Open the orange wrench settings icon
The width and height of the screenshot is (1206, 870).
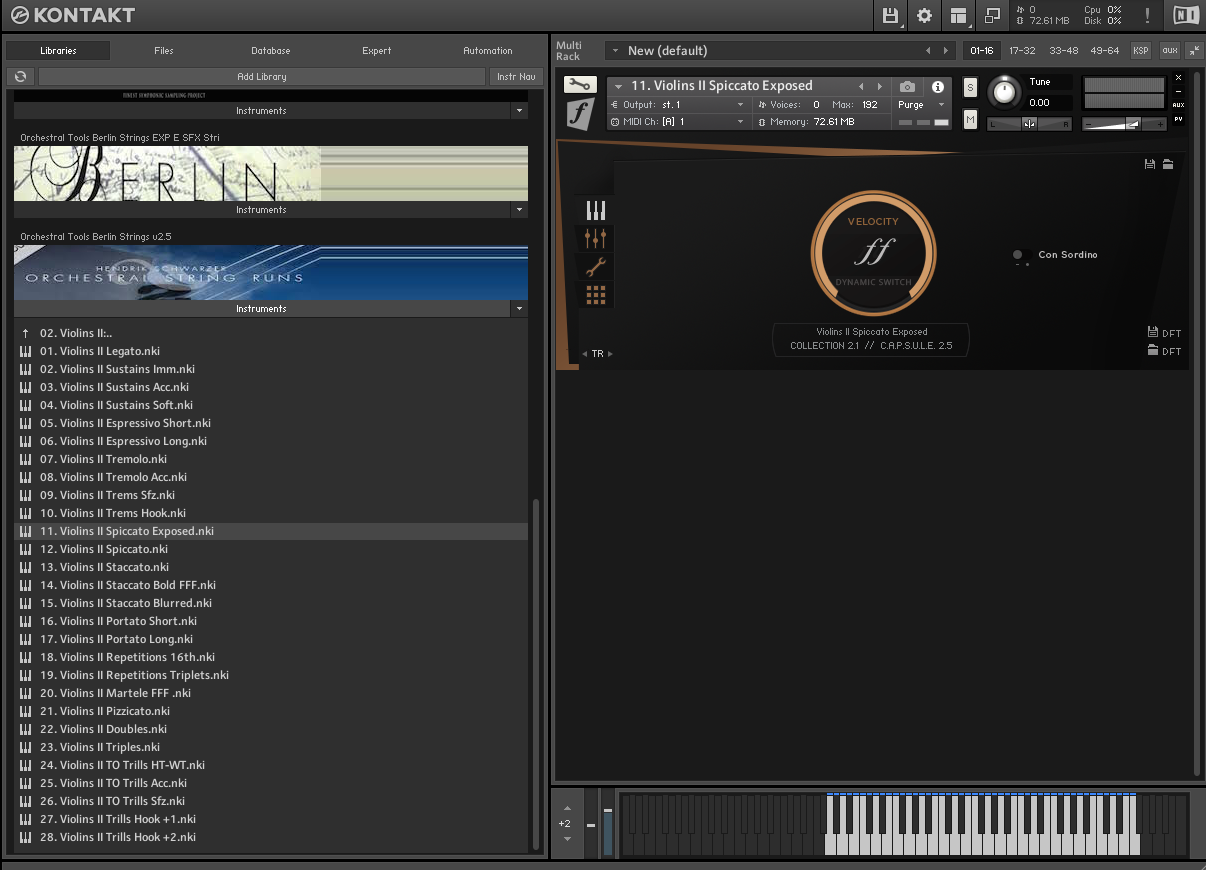click(x=596, y=266)
